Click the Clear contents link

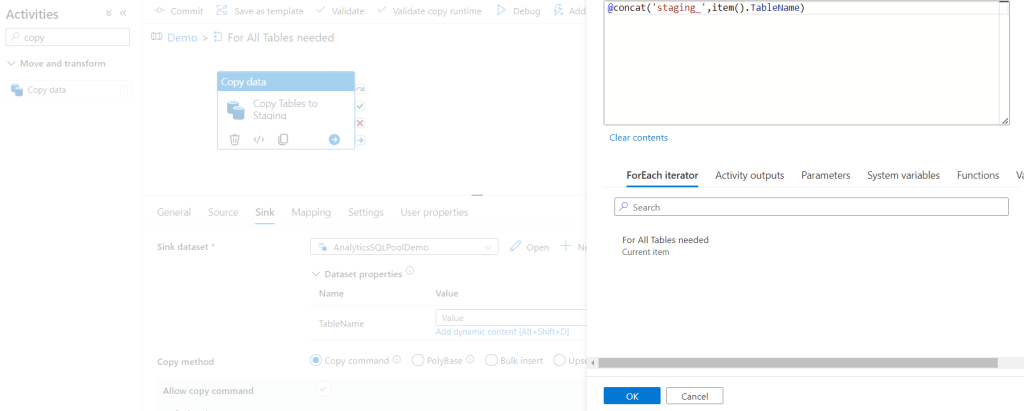click(x=638, y=137)
